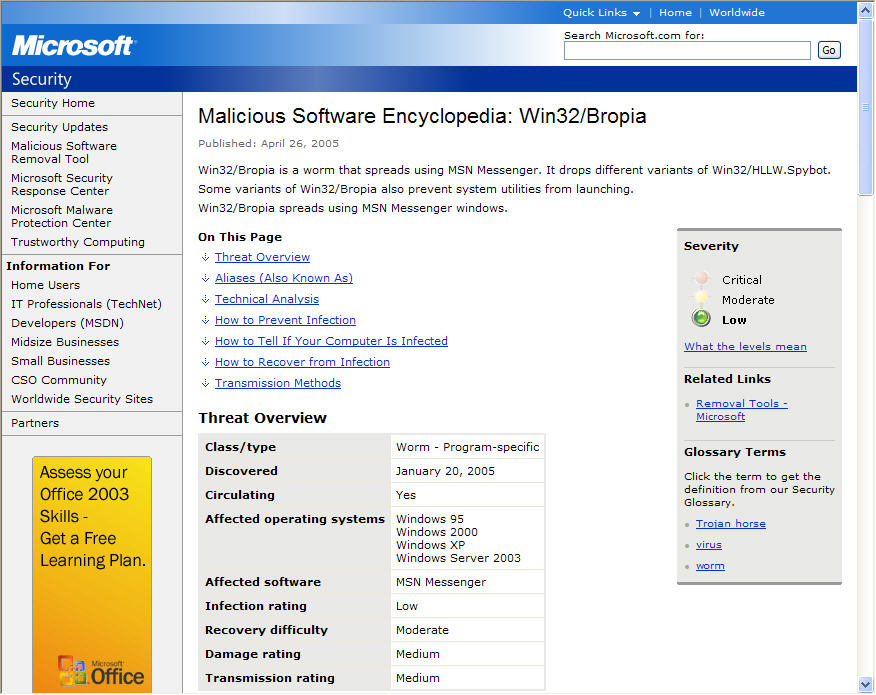Jump to Transmission Methods link
This screenshot has height=695, width=876.
coord(278,383)
